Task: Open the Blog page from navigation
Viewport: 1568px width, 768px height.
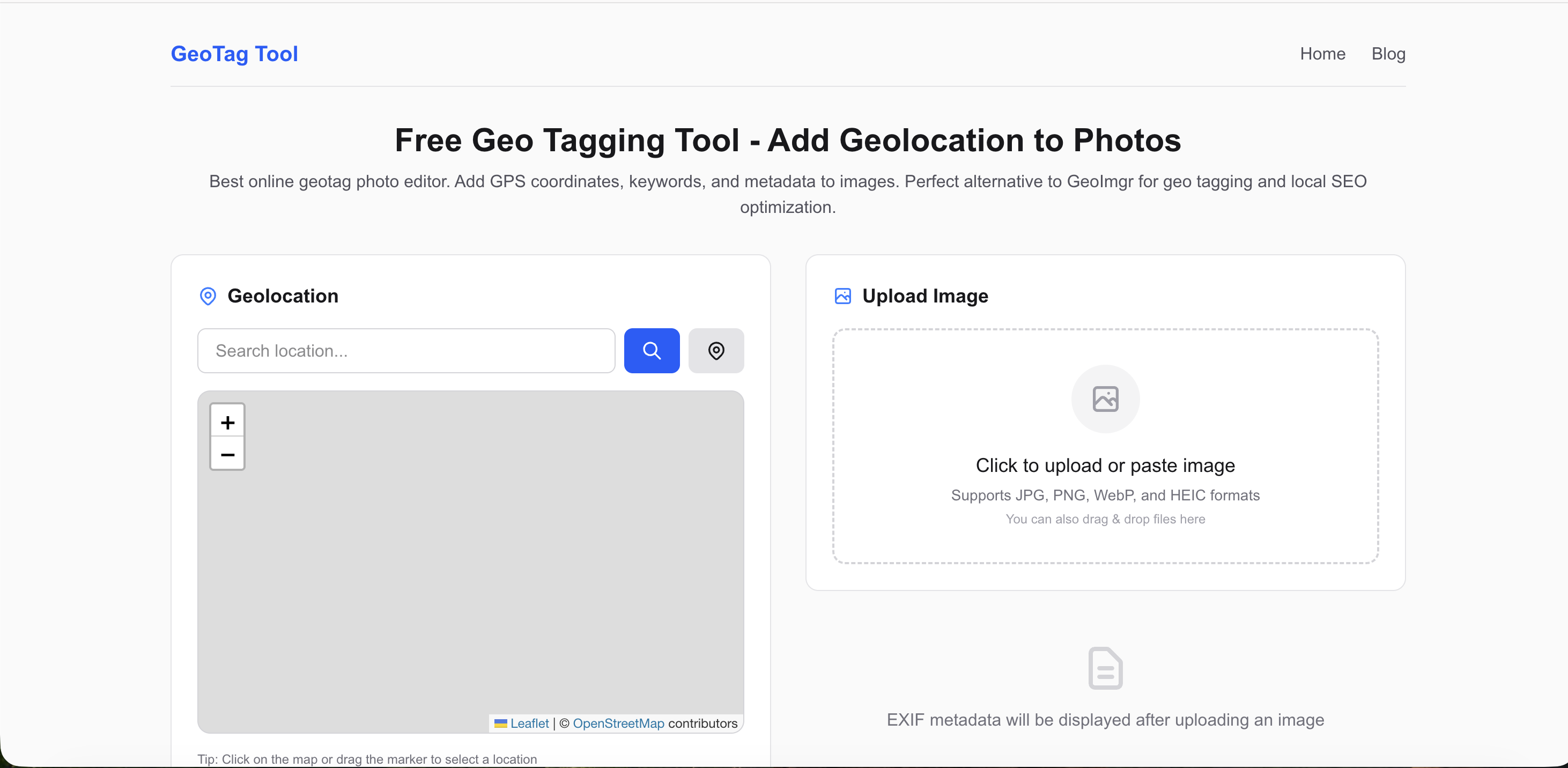Action: click(x=1388, y=54)
